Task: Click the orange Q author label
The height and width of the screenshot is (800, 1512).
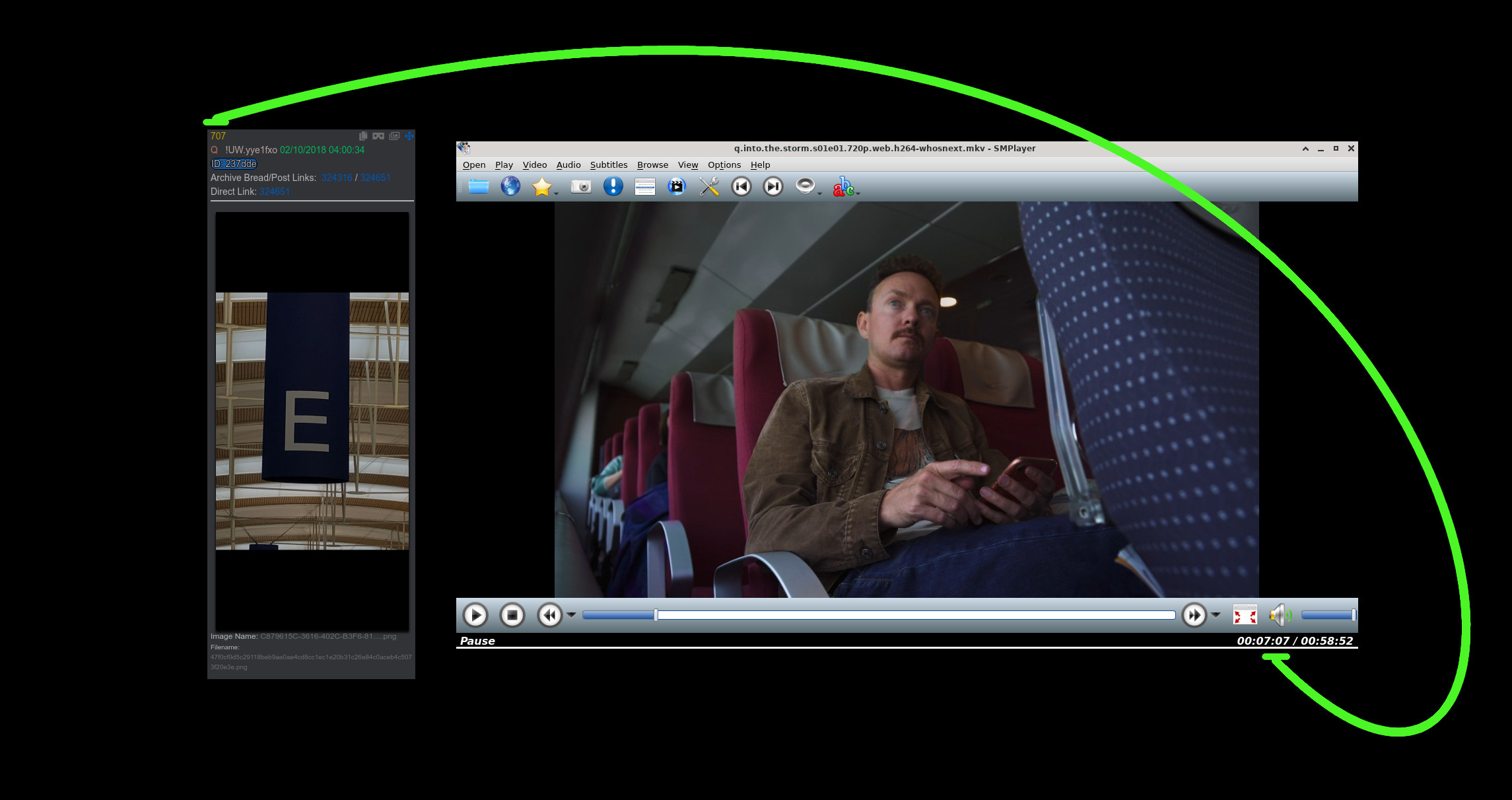Action: pos(214,150)
